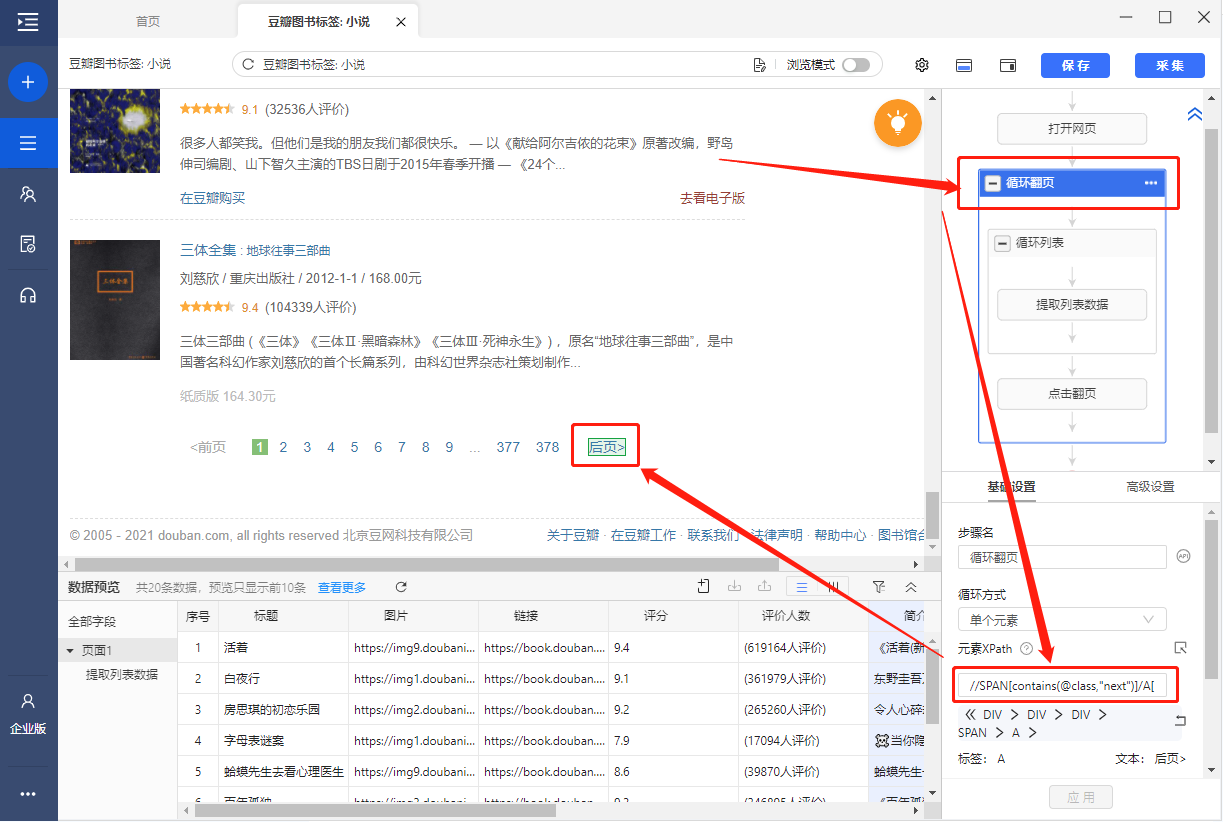Collapse the workflow with the double chevron
This screenshot has width=1223, height=822.
point(1194,114)
